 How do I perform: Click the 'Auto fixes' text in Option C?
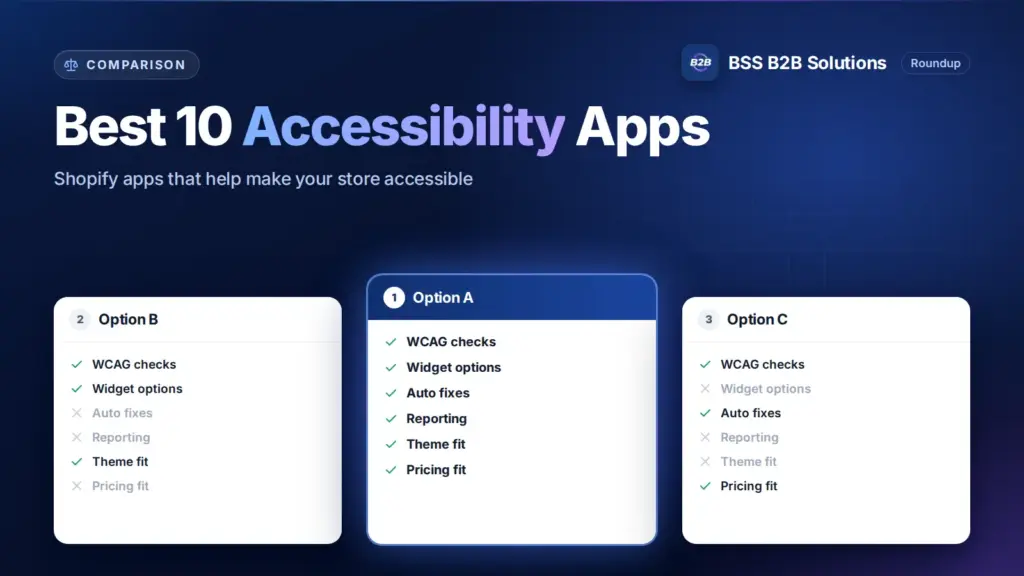click(750, 413)
